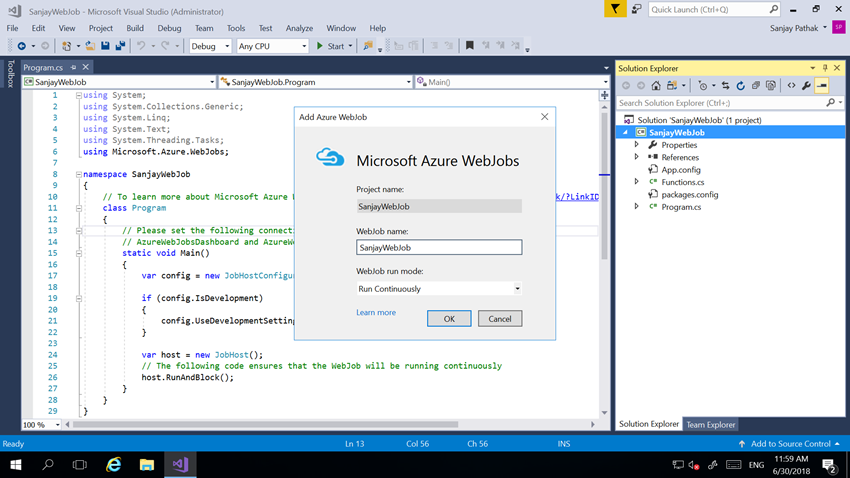Image resolution: width=850 pixels, height=478 pixels.
Task: Click the Collapse All icon in Solution Explorer
Action: (756, 86)
